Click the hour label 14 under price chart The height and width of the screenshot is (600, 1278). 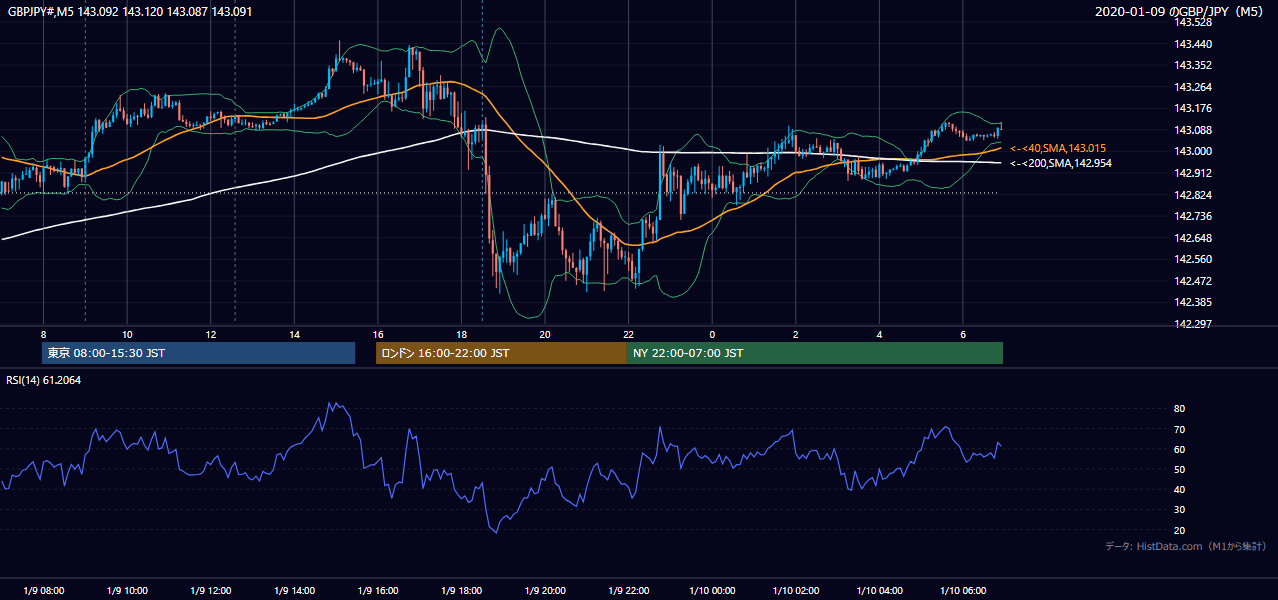point(295,334)
